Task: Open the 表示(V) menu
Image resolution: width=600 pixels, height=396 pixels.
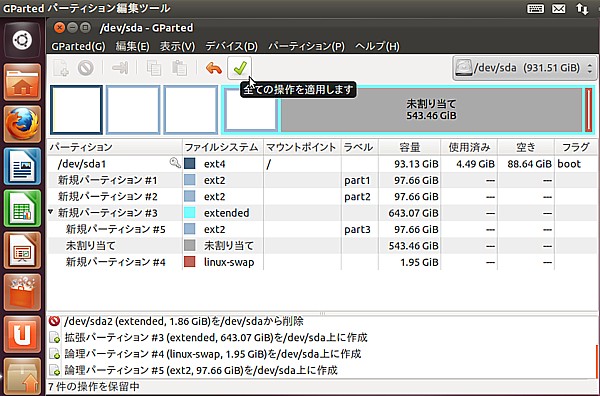Action: (177, 46)
